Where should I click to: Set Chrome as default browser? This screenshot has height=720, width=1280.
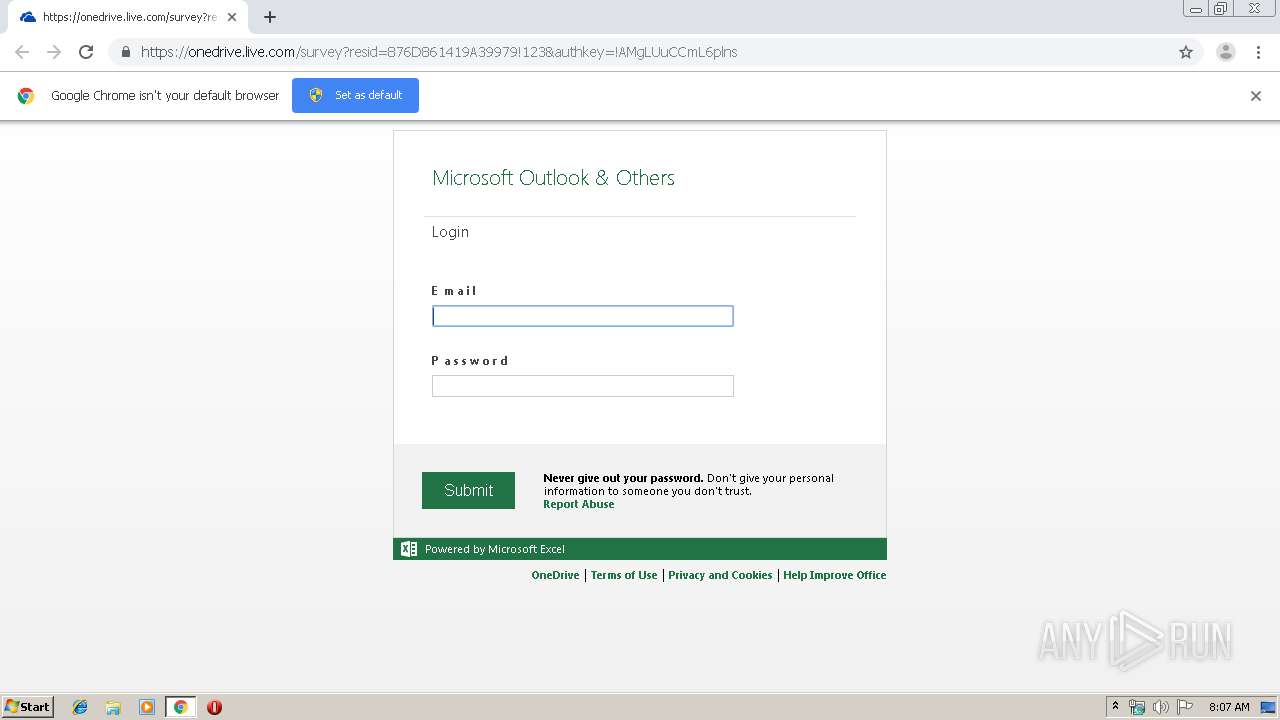tap(355, 95)
